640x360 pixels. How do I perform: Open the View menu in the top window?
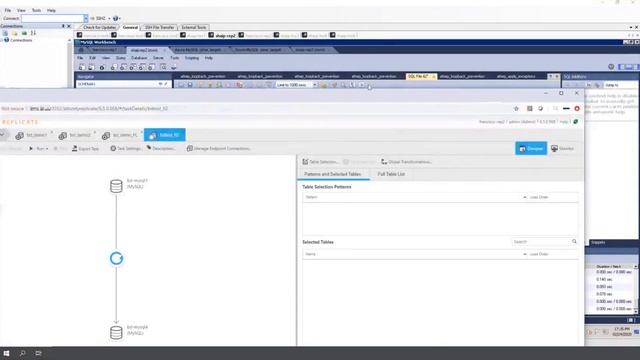(x=21, y=10)
